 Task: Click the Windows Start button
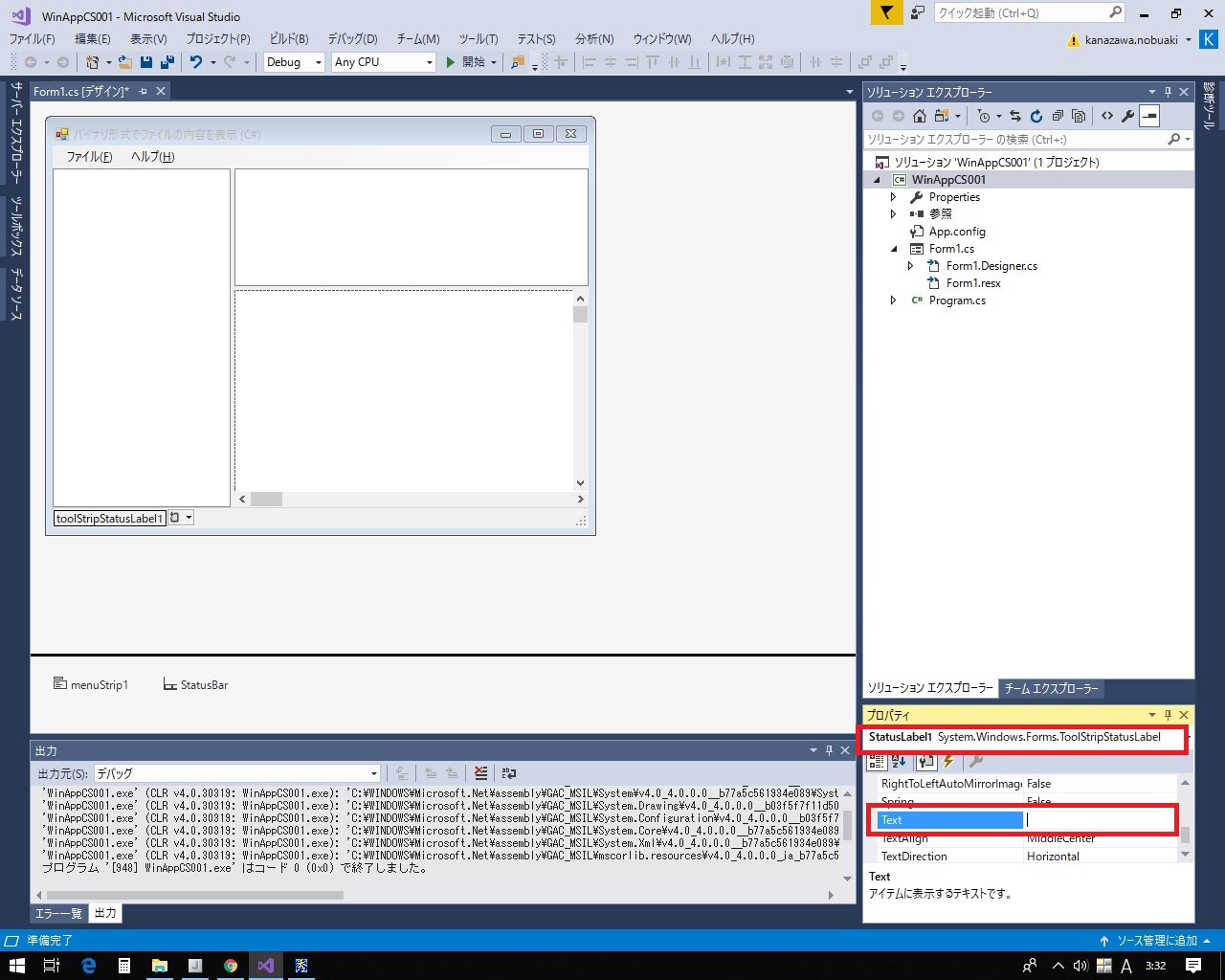coord(16,966)
